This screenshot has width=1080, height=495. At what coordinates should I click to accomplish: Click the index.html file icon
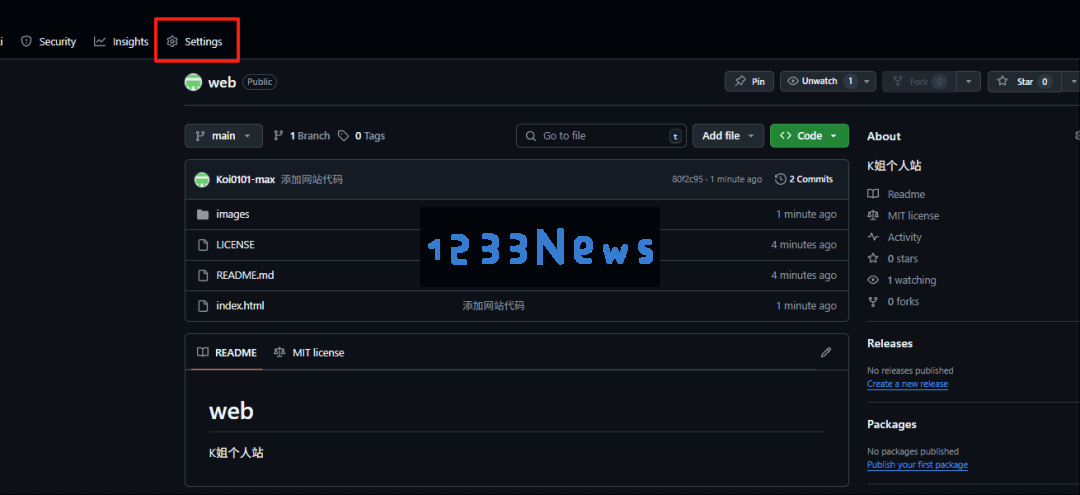202,306
